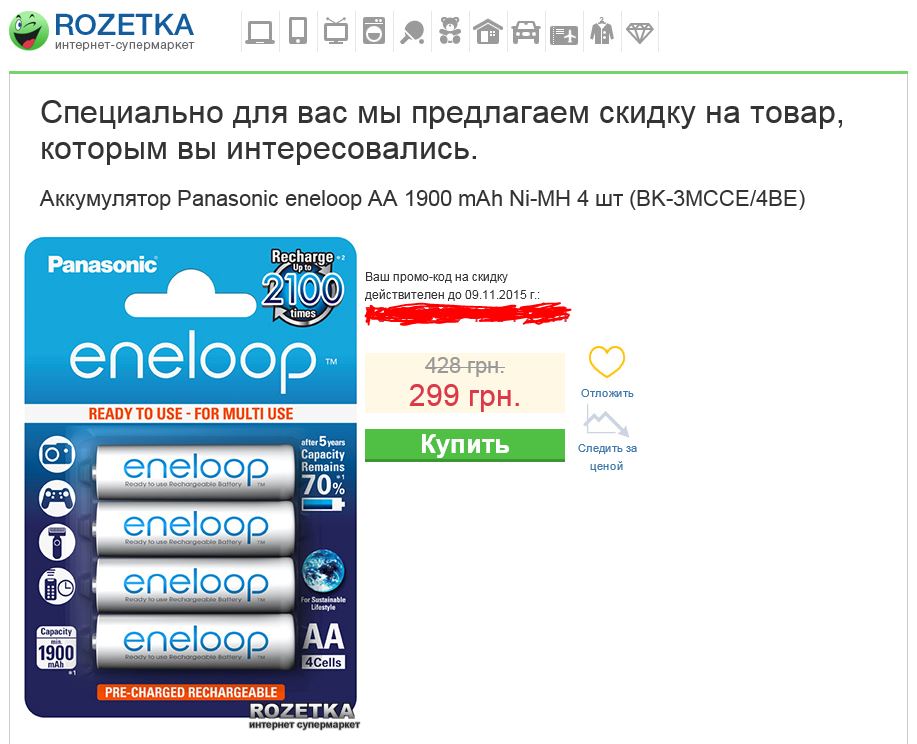Open the car goods category icon
This screenshot has width=917, height=744.
click(x=526, y=32)
